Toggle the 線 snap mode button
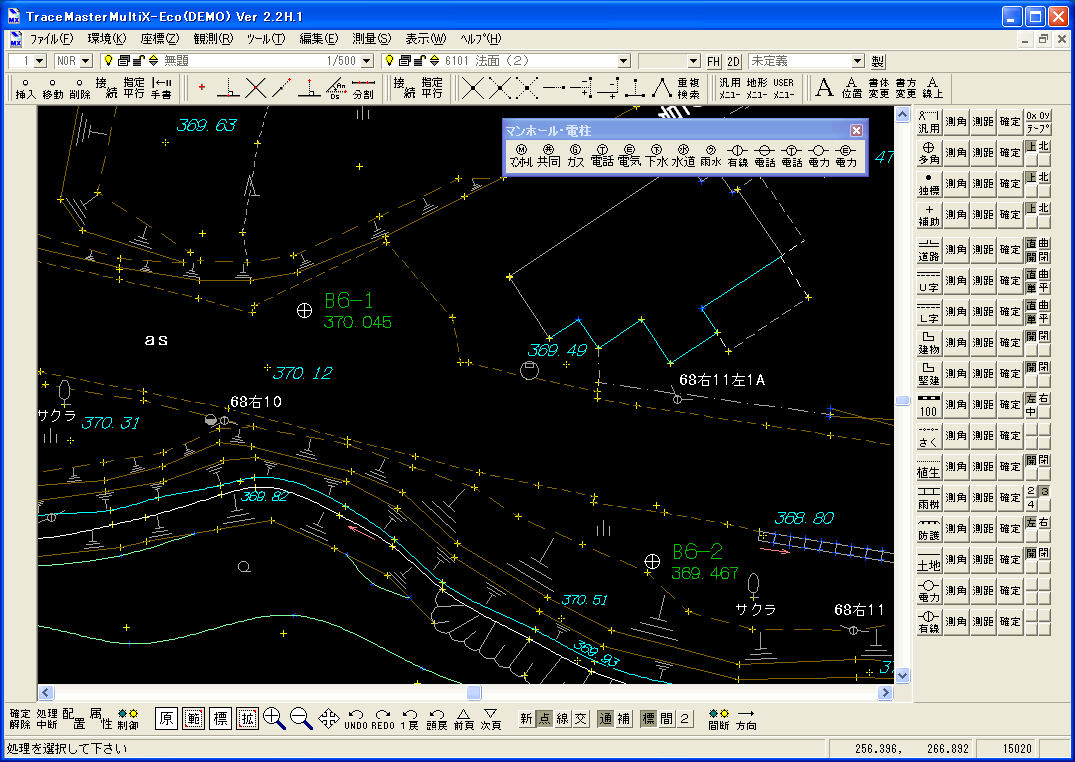The image size is (1075, 762). tap(563, 719)
